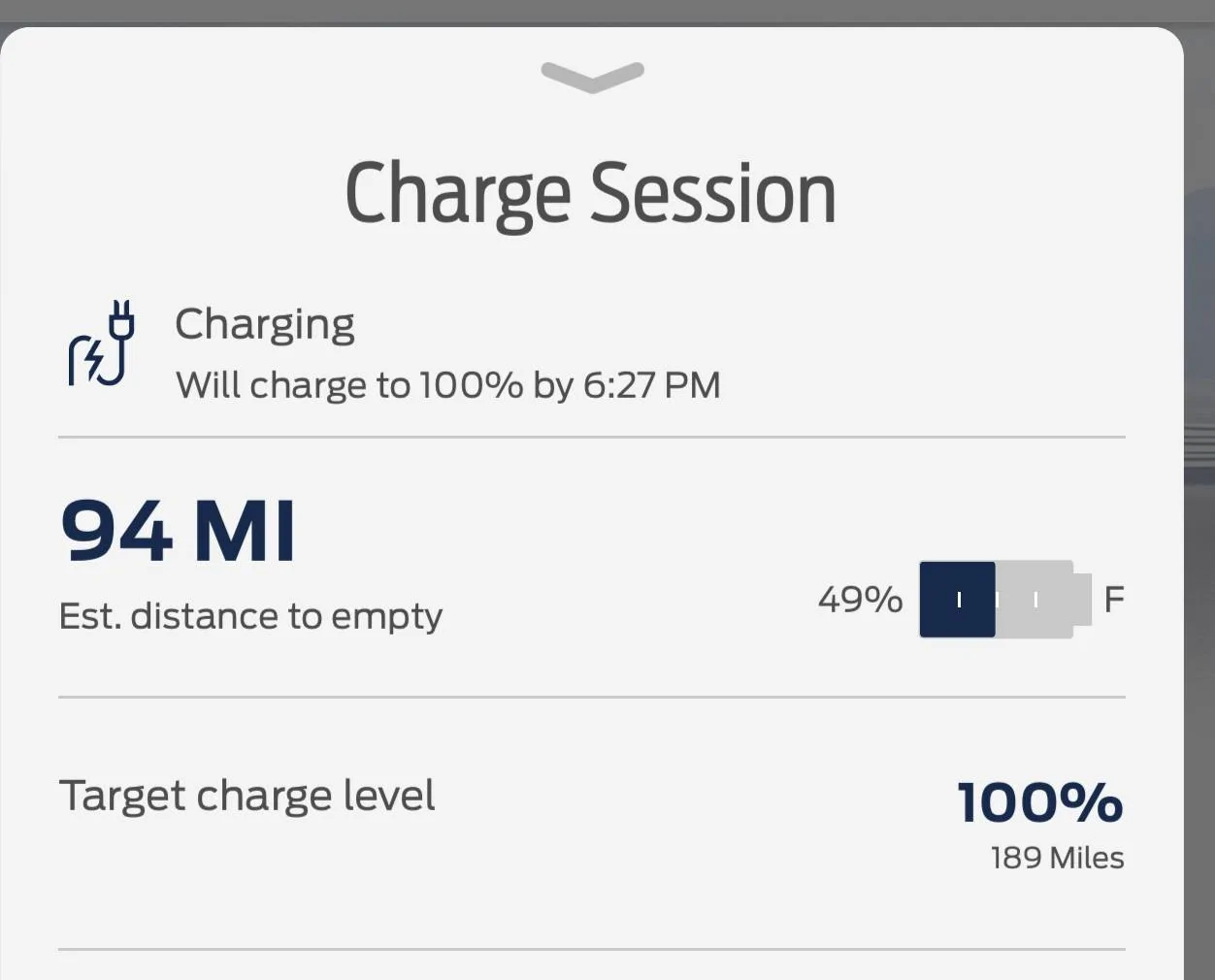
Task: Collapse the sheet using the chevron handle
Action: click(x=592, y=77)
